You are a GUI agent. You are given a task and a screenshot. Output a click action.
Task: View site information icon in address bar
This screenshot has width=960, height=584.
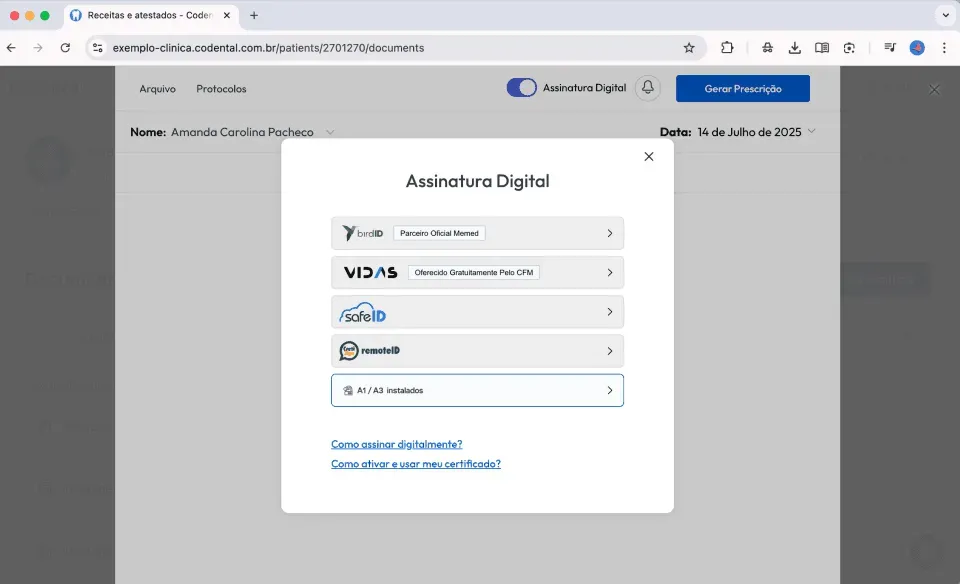[x=97, y=48]
